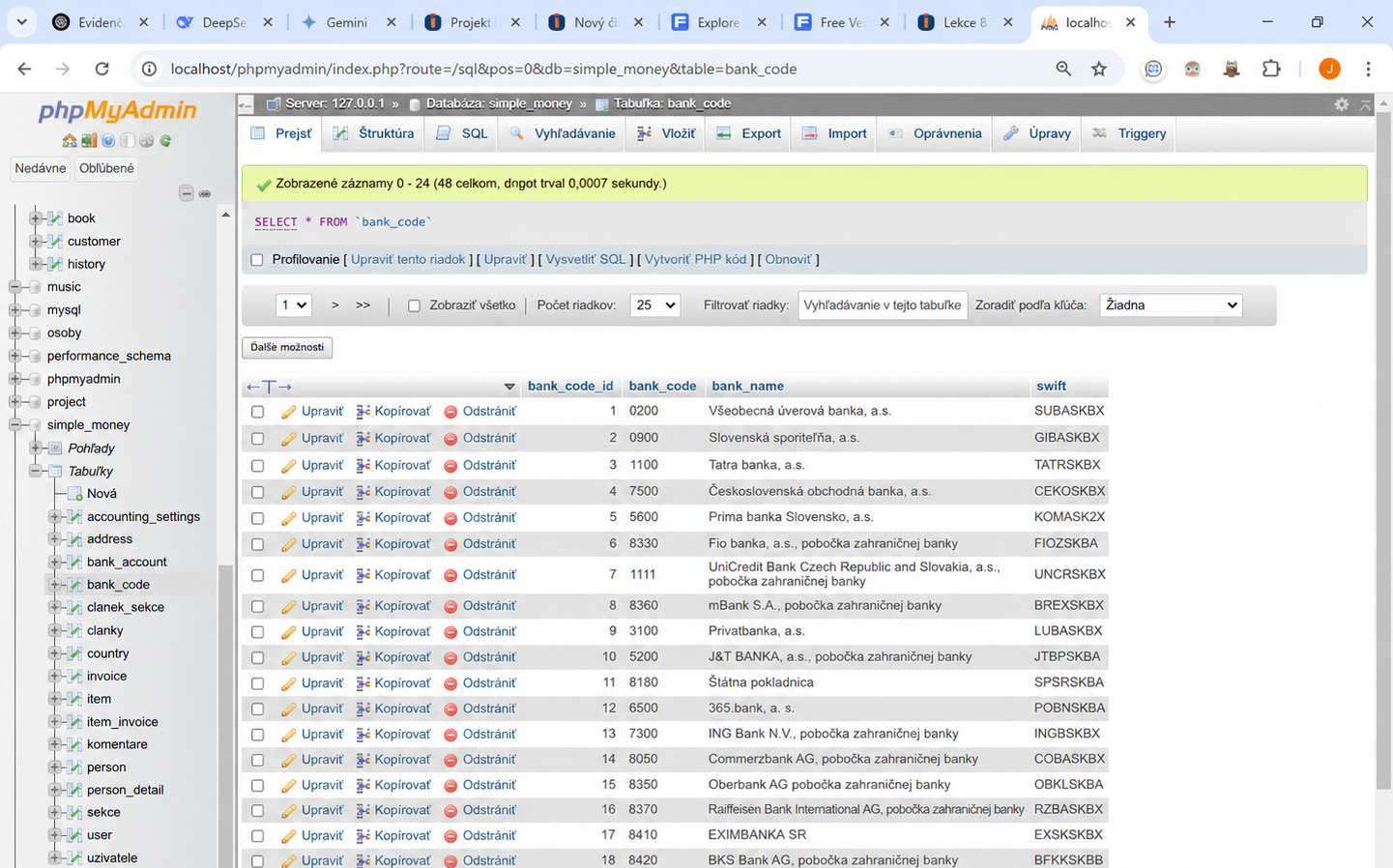Expand the Pohľady tree node
Screen dimensions: 1393x868
tap(35, 448)
